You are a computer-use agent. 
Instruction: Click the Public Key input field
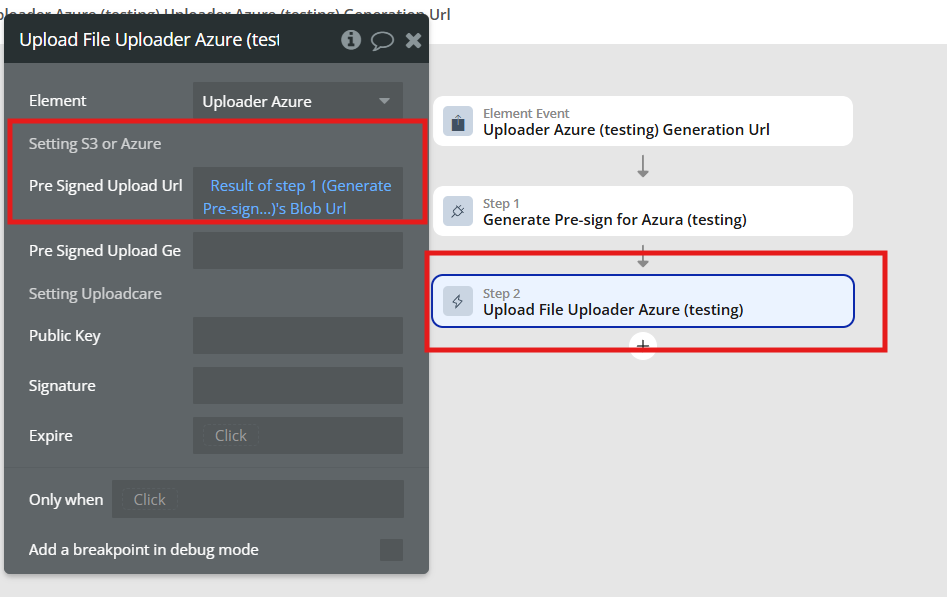(x=298, y=336)
